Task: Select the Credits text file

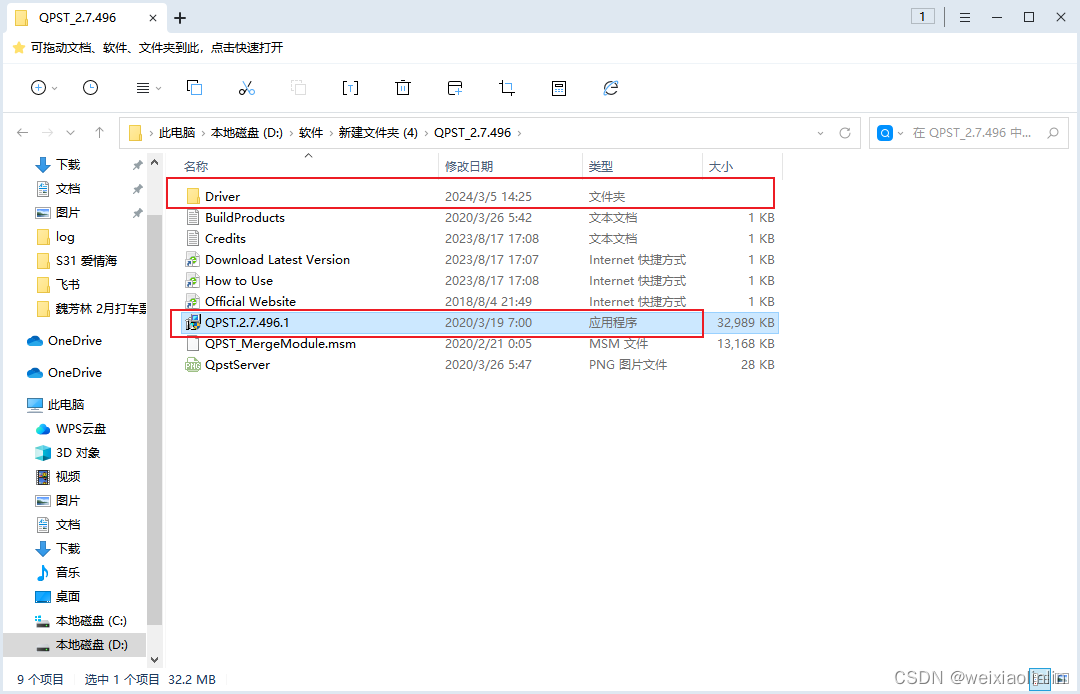Action: pos(479,238)
